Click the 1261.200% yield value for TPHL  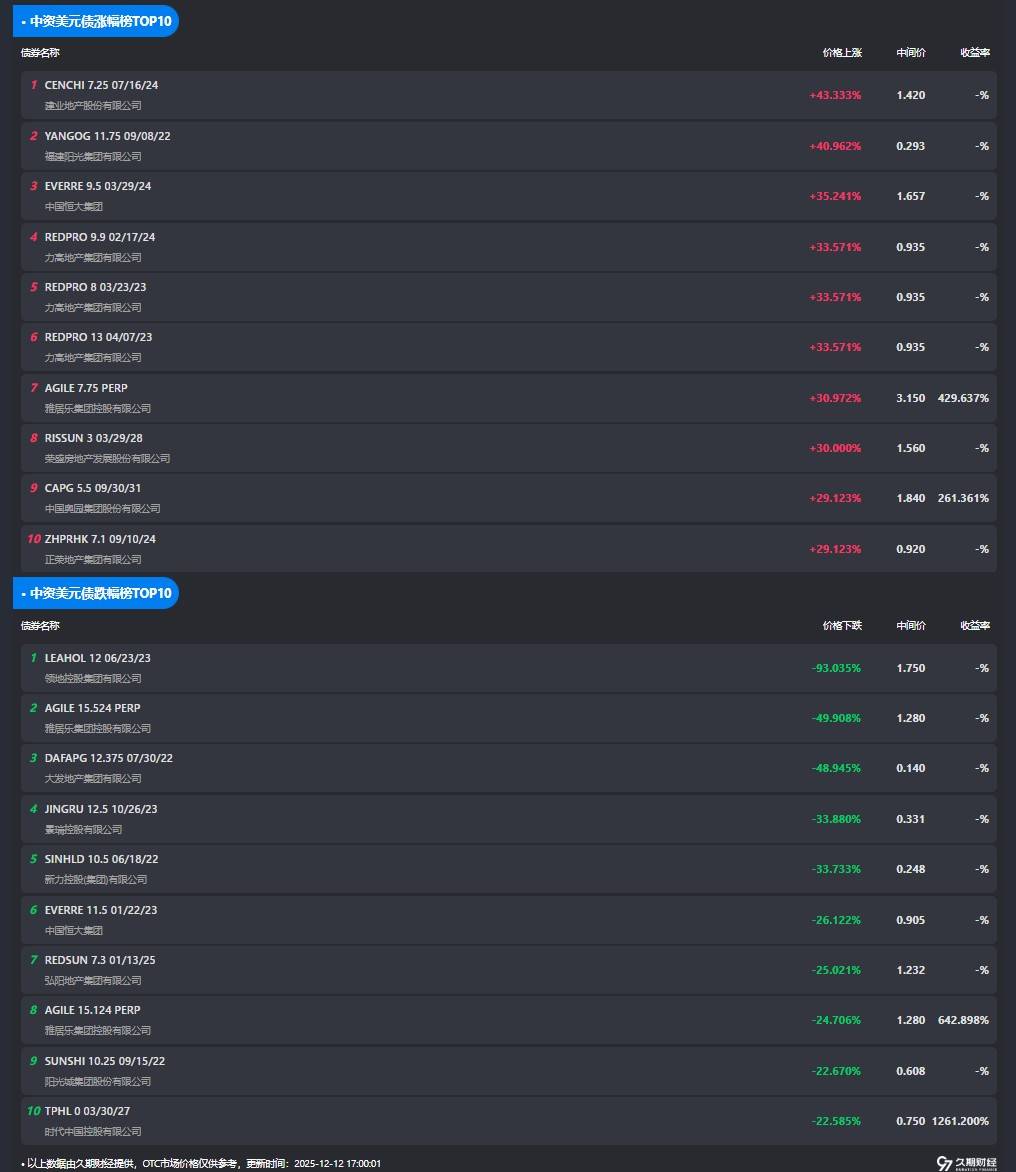[960, 1121]
